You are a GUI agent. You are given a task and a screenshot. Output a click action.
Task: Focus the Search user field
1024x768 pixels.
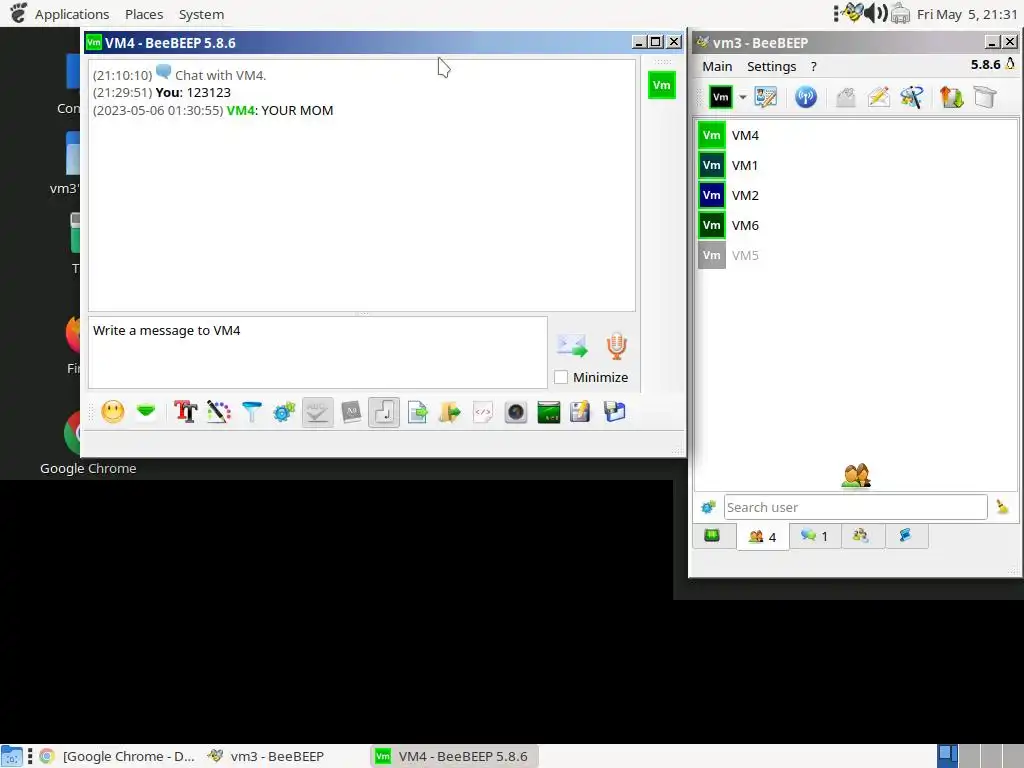(x=856, y=507)
